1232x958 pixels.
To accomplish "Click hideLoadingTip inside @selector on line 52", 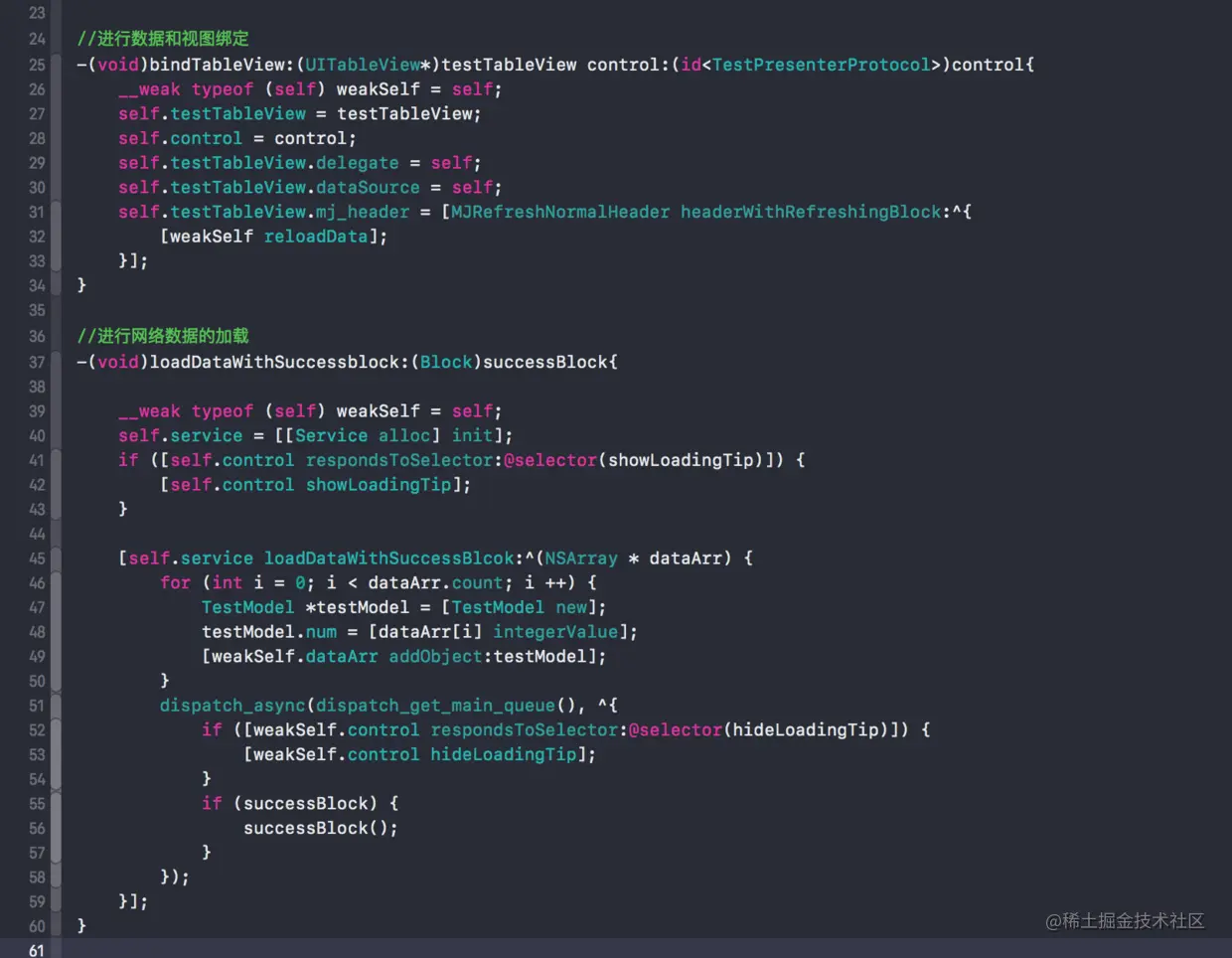I will 806,730.
